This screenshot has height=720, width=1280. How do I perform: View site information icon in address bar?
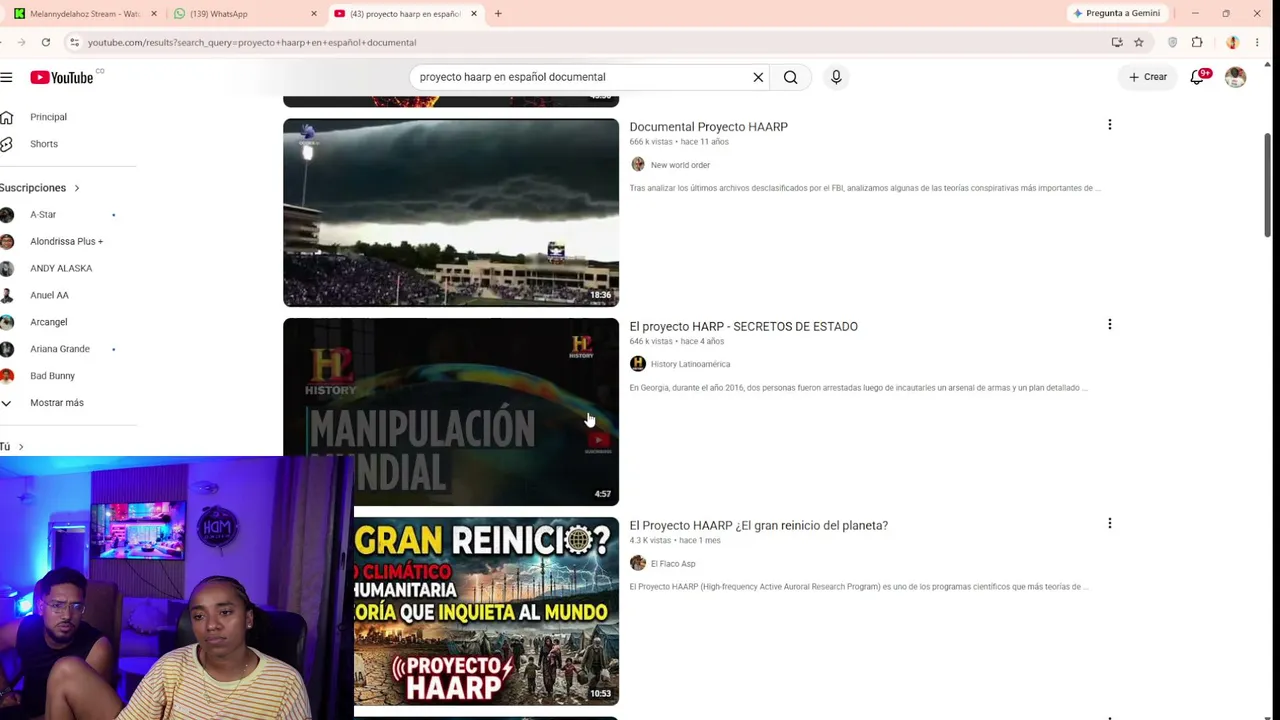point(74,42)
